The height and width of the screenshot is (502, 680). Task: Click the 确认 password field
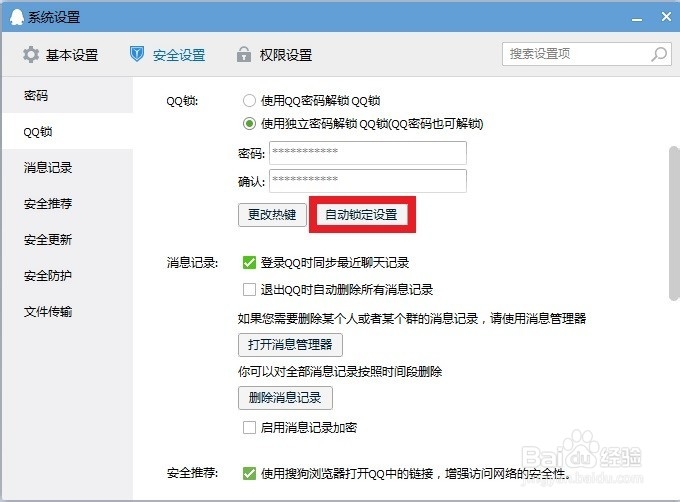[x=368, y=181]
